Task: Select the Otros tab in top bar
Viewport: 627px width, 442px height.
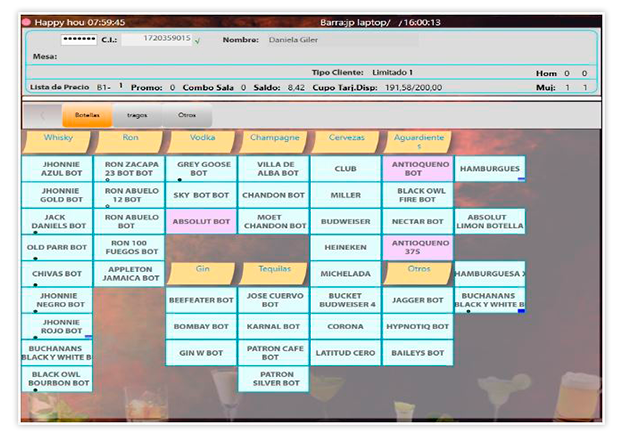Action: point(187,115)
